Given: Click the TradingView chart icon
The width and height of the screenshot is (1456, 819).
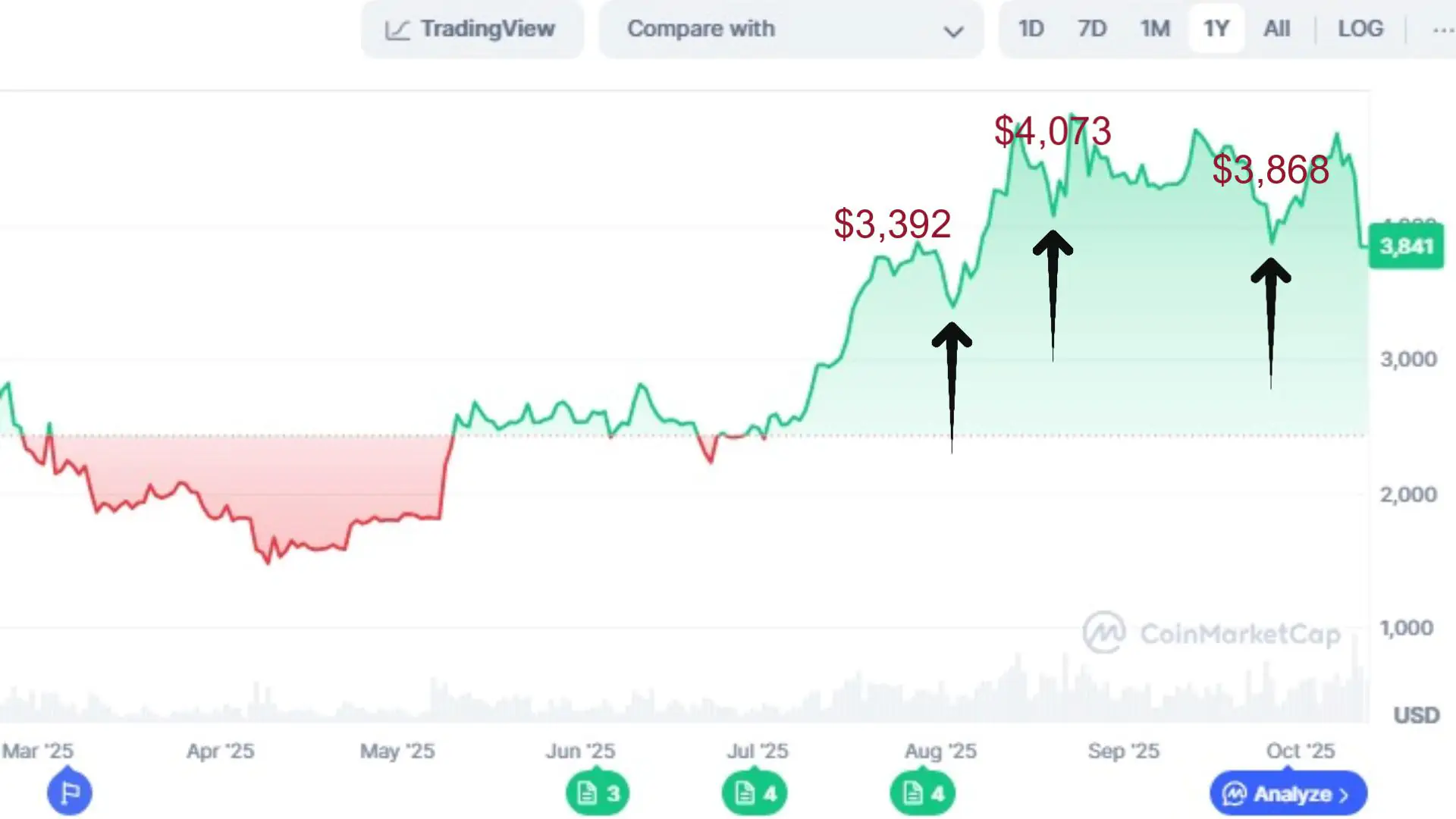Looking at the screenshot, I should [x=400, y=29].
